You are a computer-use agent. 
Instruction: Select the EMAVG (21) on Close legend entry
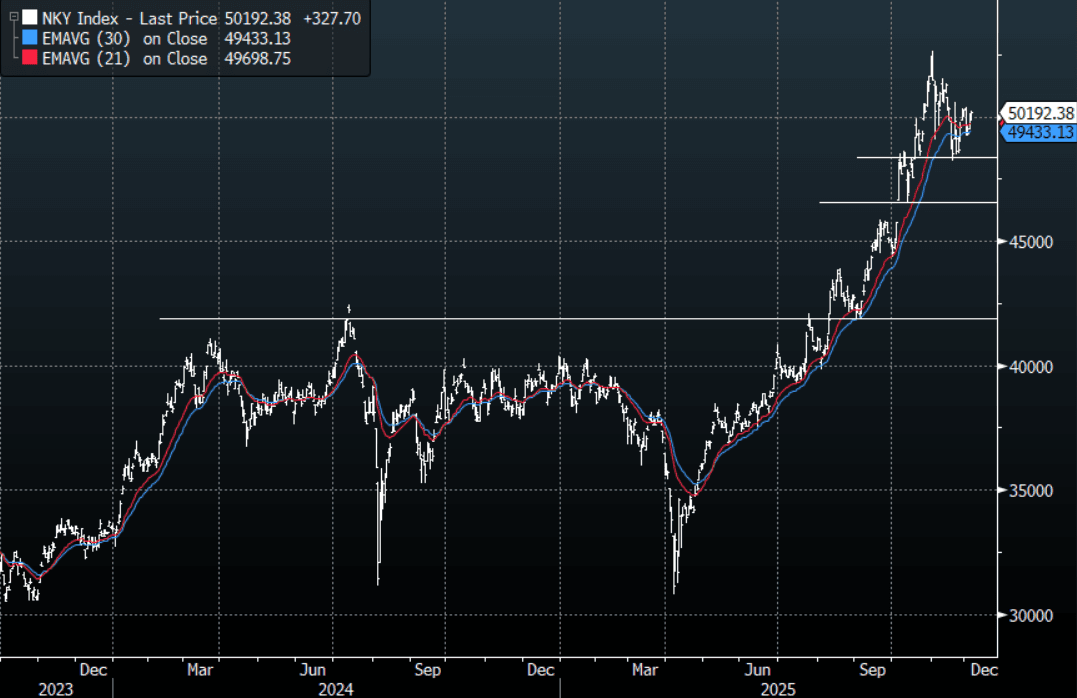[x=124, y=59]
